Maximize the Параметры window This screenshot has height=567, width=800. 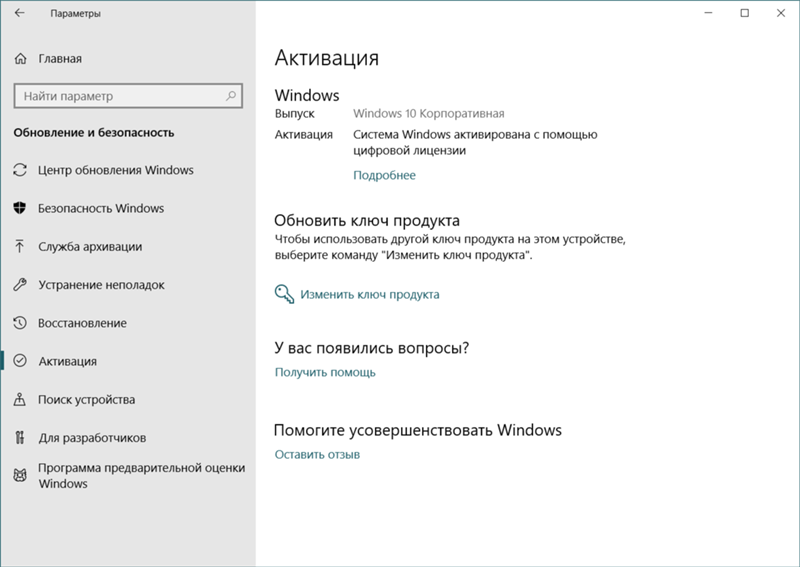[744, 13]
